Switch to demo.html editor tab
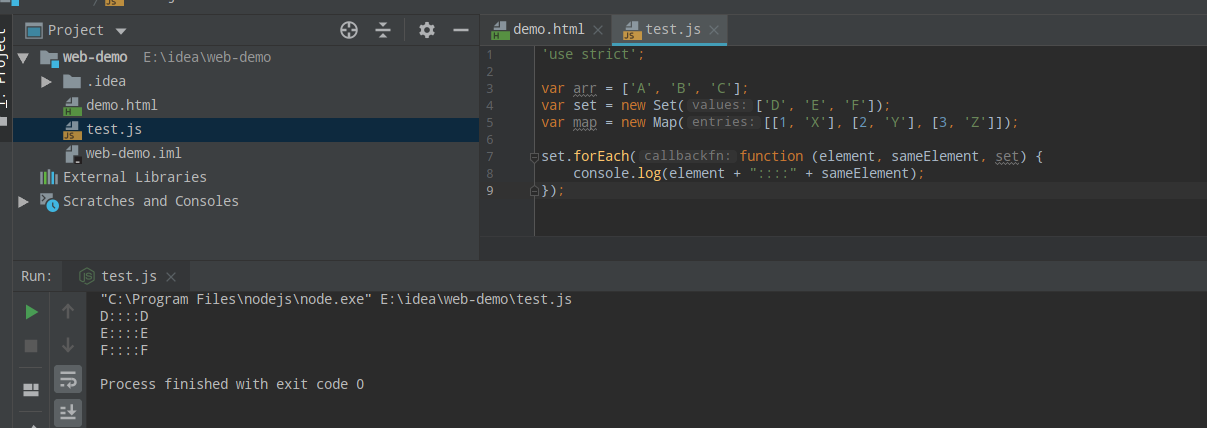This screenshot has height=428, width=1207. pyautogui.click(x=549, y=30)
